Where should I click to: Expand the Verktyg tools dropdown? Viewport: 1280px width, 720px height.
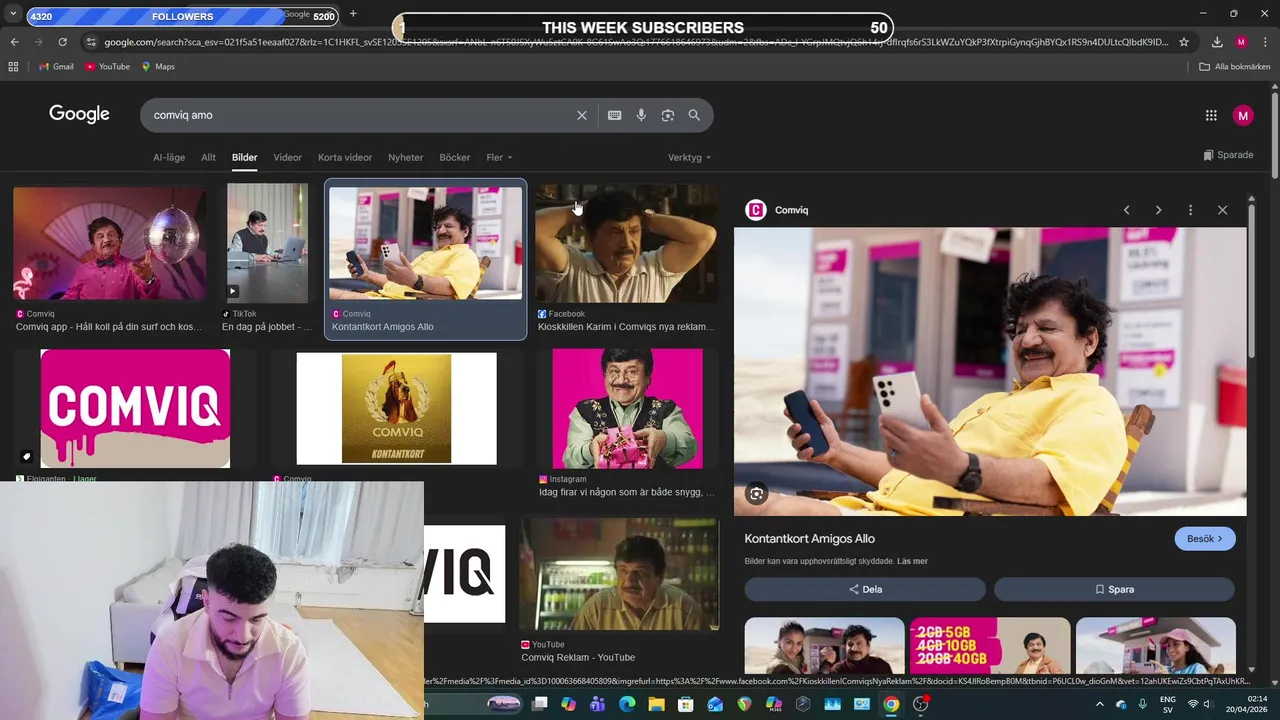(690, 157)
